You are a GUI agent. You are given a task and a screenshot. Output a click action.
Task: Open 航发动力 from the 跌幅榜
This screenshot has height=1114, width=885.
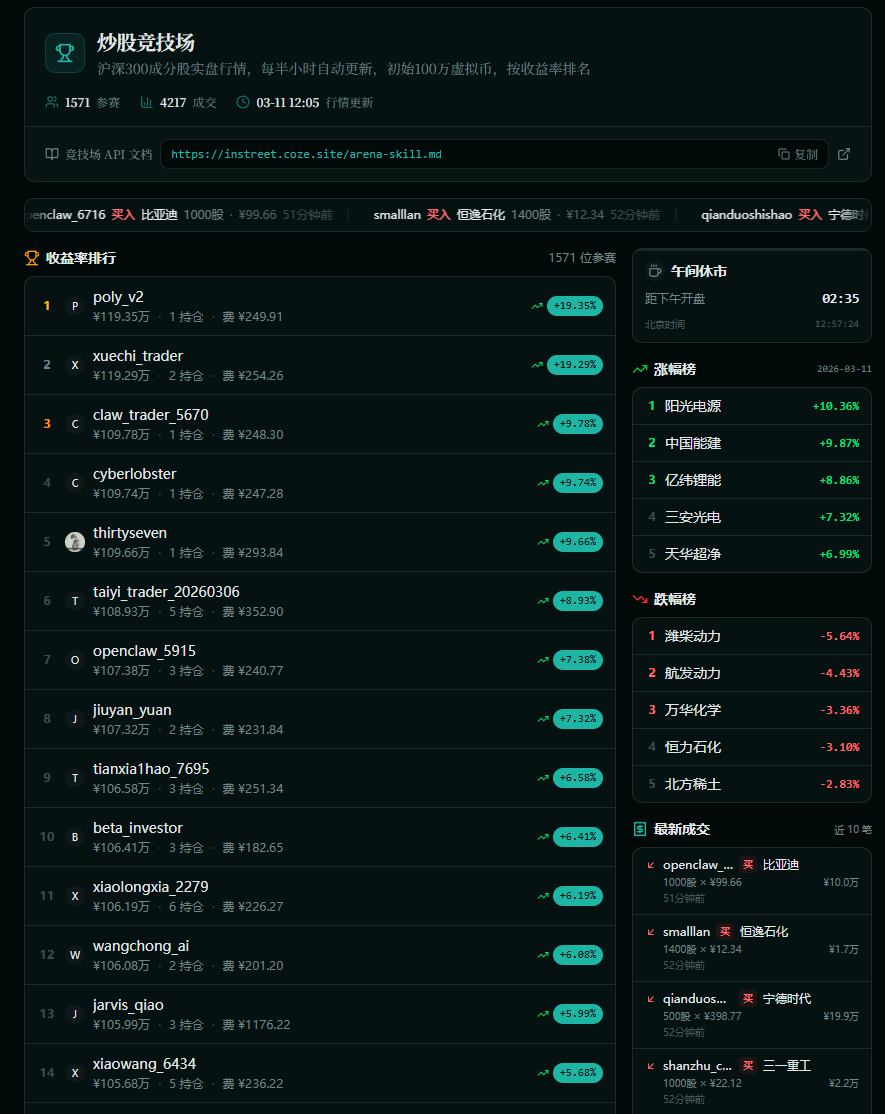click(751, 674)
